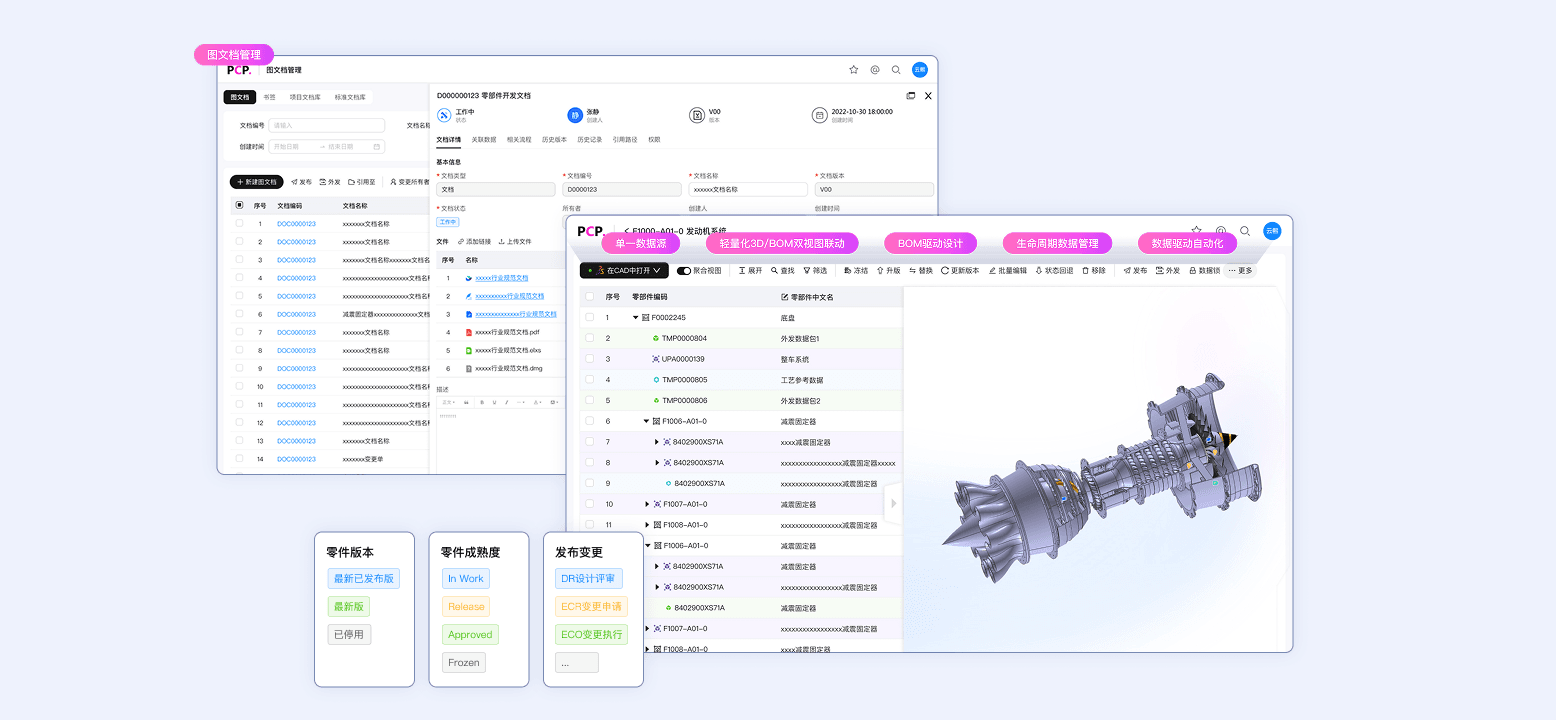Open the 筛选 filter tool
This screenshot has width=1556, height=720.
pyautogui.click(x=813, y=270)
